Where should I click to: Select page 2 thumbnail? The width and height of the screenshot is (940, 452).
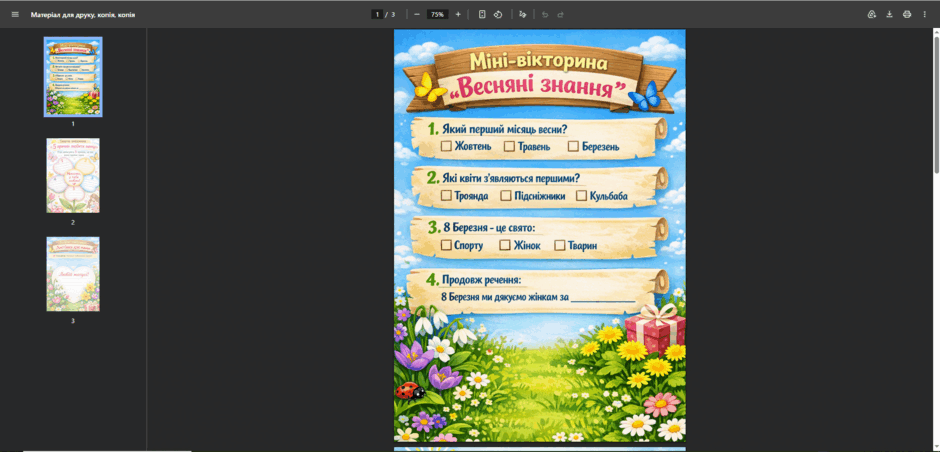tap(73, 176)
